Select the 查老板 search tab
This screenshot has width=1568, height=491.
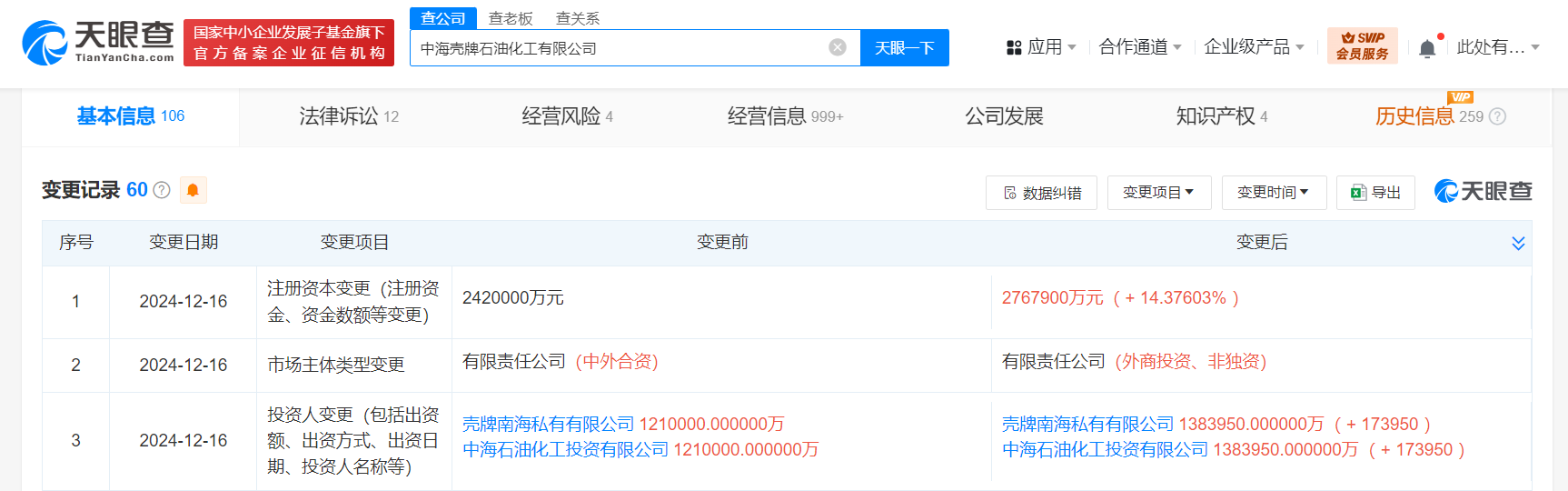click(x=511, y=18)
